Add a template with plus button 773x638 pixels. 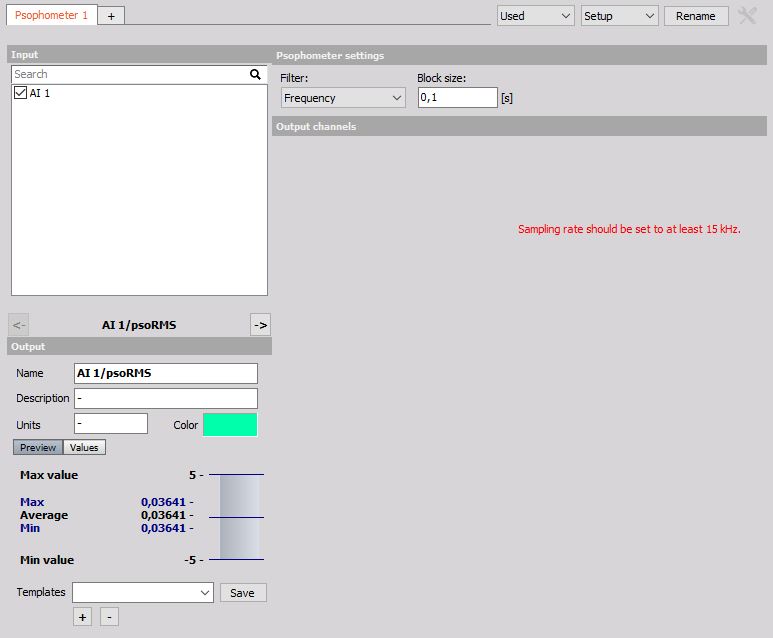[82, 617]
